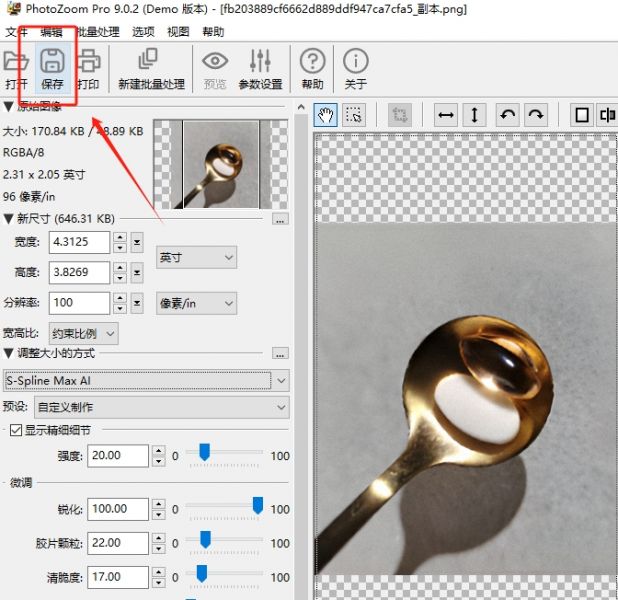Open the resolution unit dropdown 像素/in

click(196, 303)
